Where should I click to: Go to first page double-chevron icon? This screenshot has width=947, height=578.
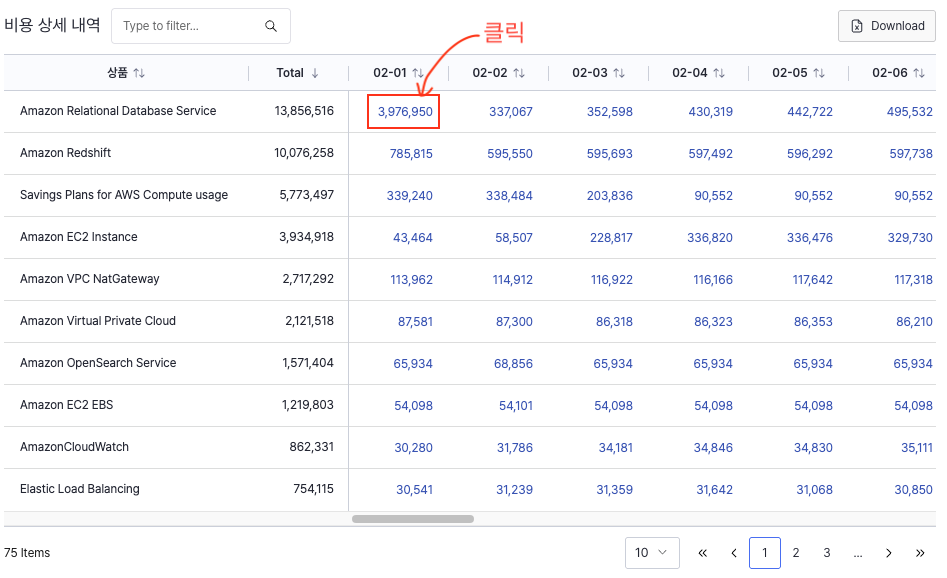click(x=702, y=553)
